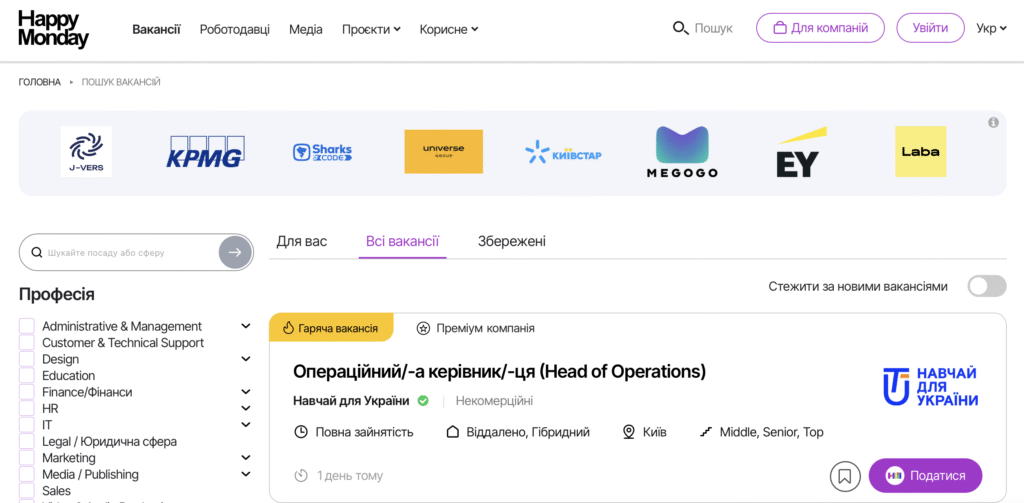Click the Увійти login button
Image resolution: width=1024 pixels, height=503 pixels.
click(931, 28)
